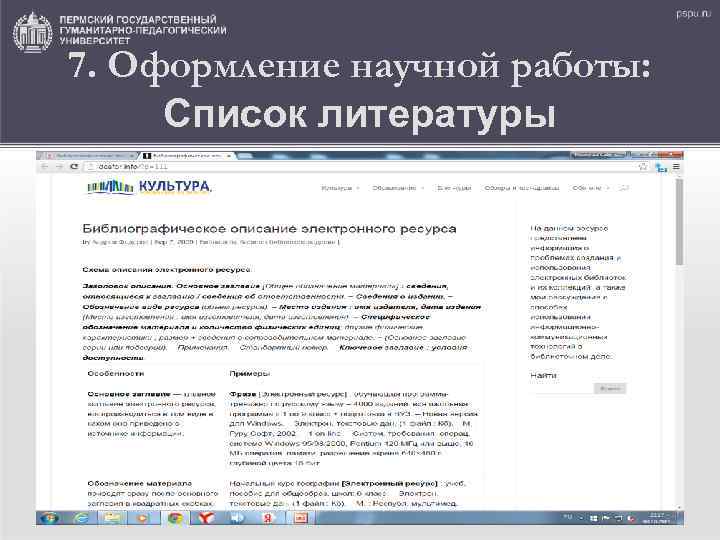Expand the Культура navigation menu
Viewport: 720px width, 540px height.
pyautogui.click(x=340, y=188)
